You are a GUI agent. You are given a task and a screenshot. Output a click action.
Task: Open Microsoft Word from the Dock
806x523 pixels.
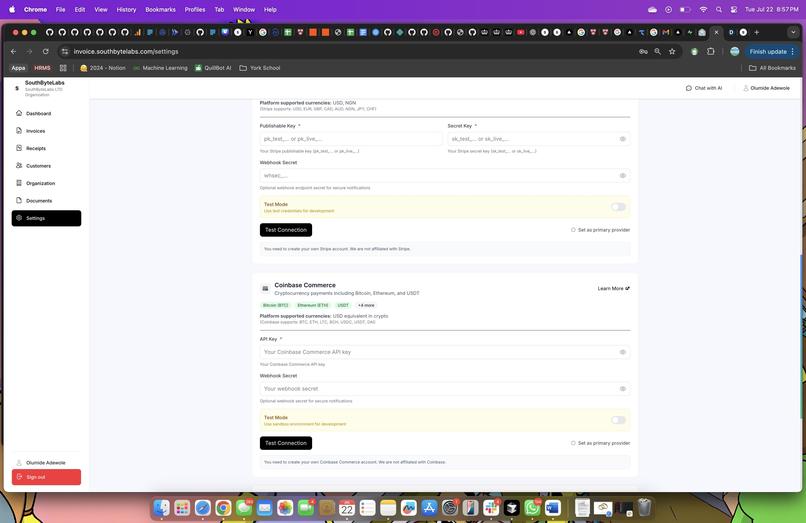[x=553, y=508]
